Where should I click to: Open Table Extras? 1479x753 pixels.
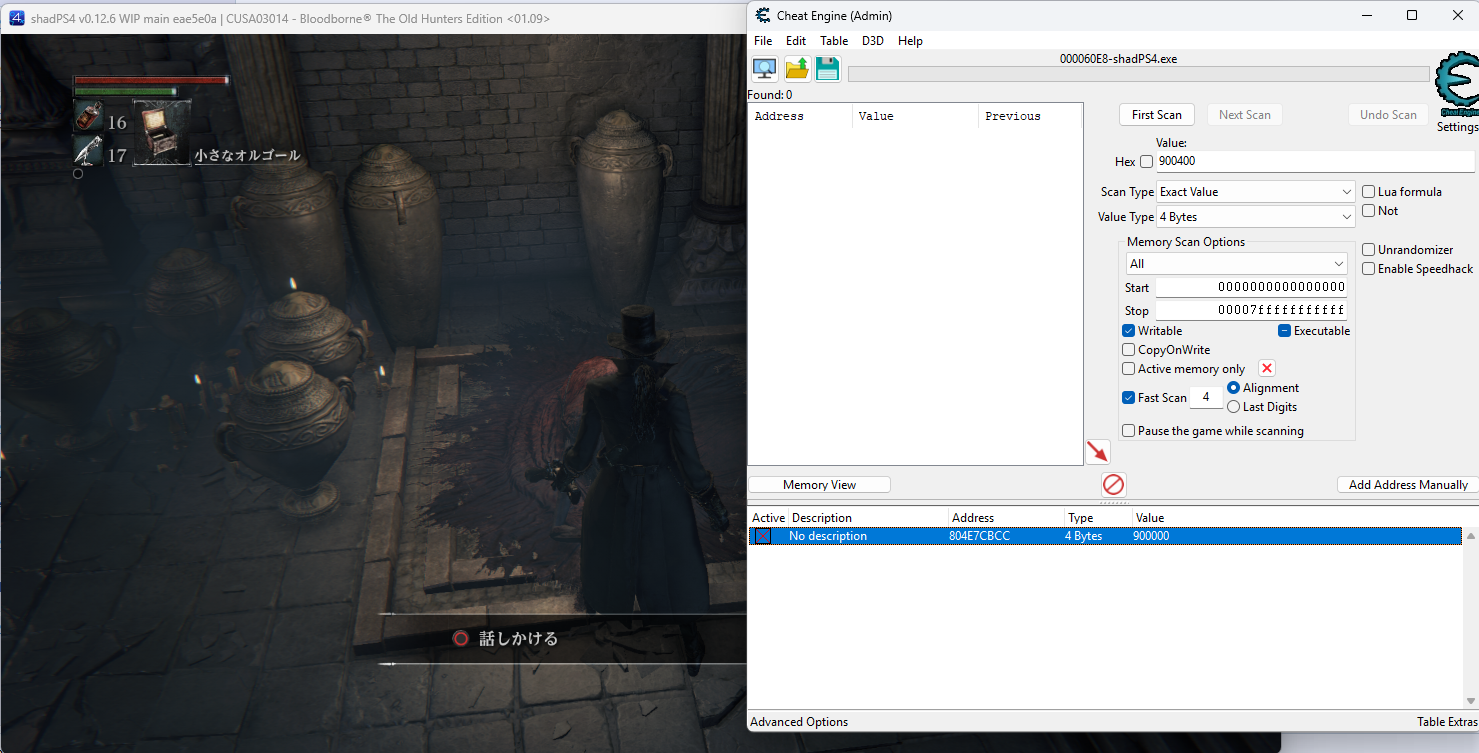tap(1446, 722)
